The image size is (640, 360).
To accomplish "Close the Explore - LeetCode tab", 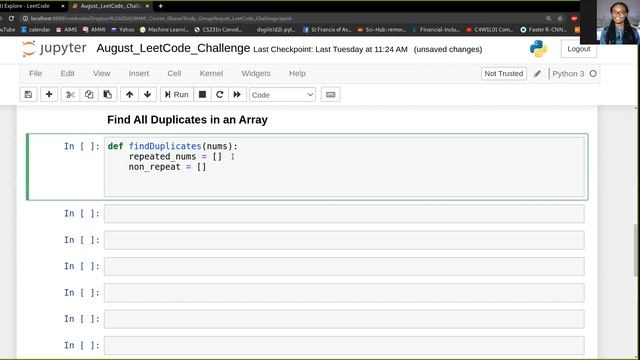I will pos(62,6).
